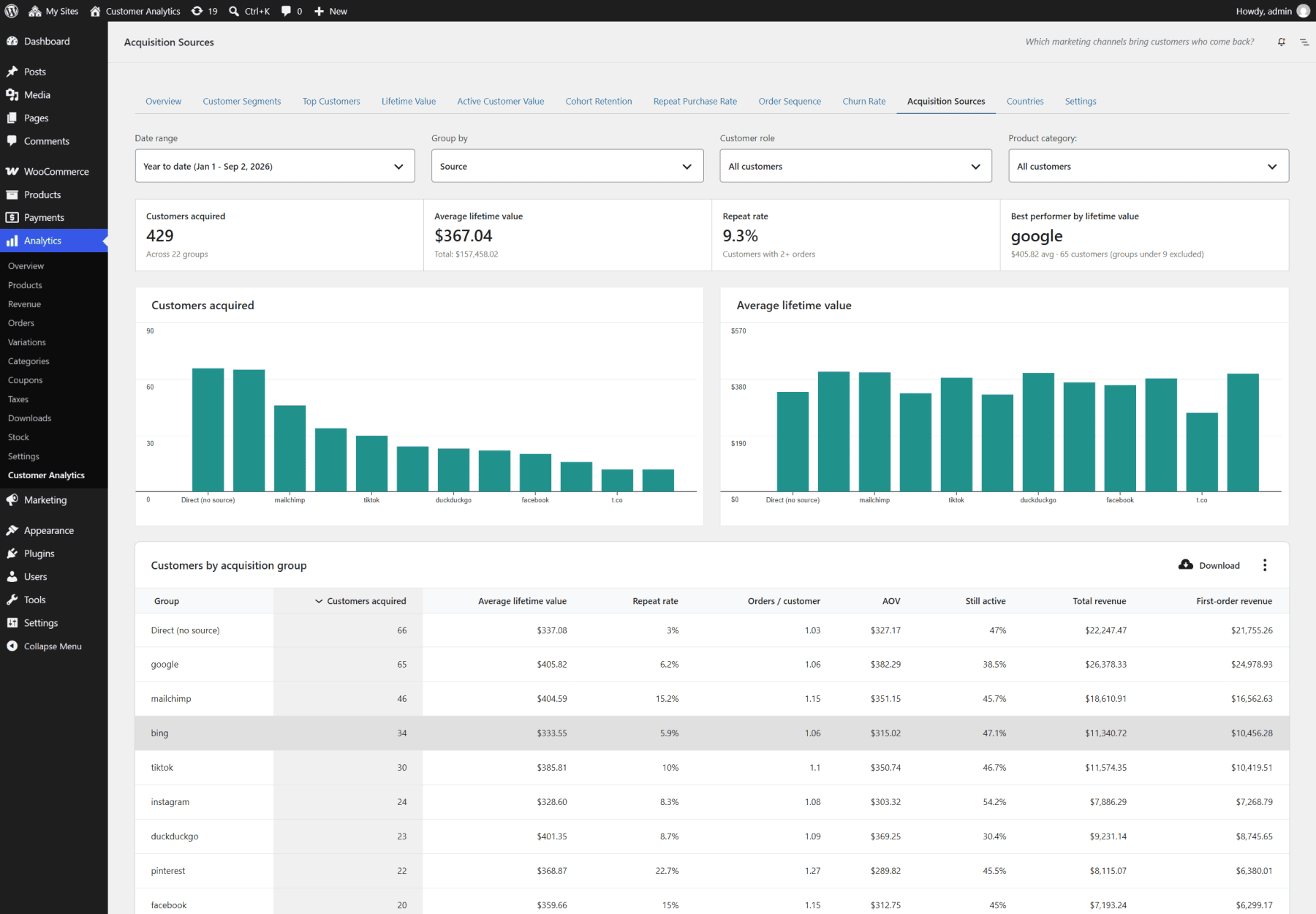The image size is (1316, 914).
Task: Open Payments in the sidebar
Action: tap(54, 217)
